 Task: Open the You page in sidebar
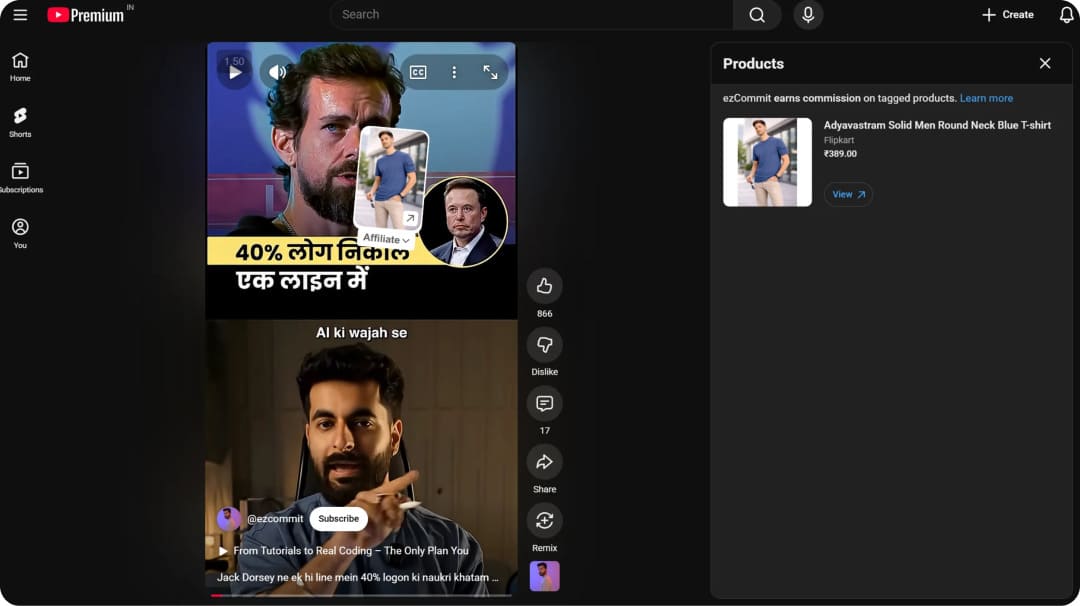(x=20, y=233)
